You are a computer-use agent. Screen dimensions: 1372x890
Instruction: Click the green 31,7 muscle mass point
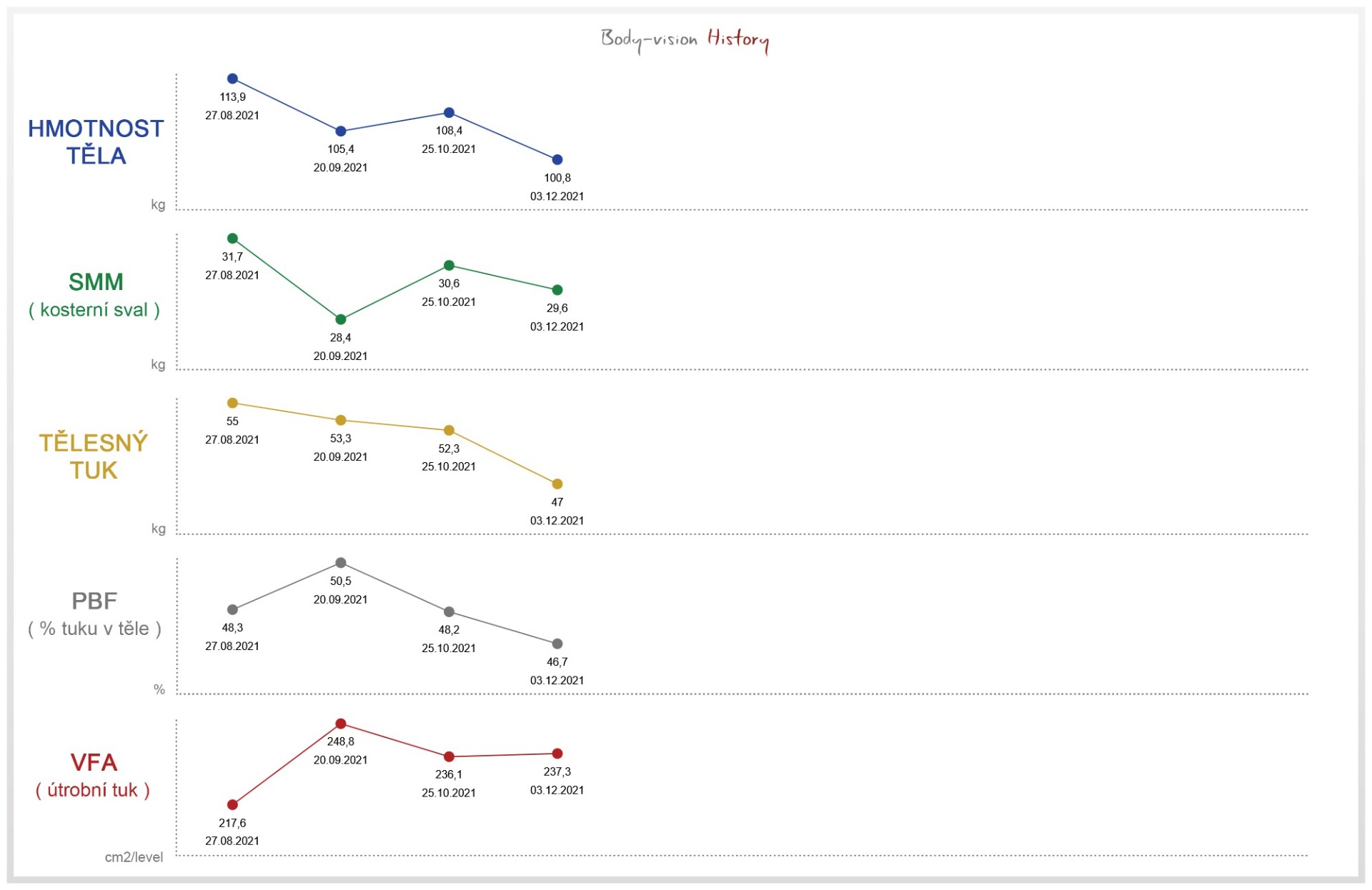click(x=232, y=239)
